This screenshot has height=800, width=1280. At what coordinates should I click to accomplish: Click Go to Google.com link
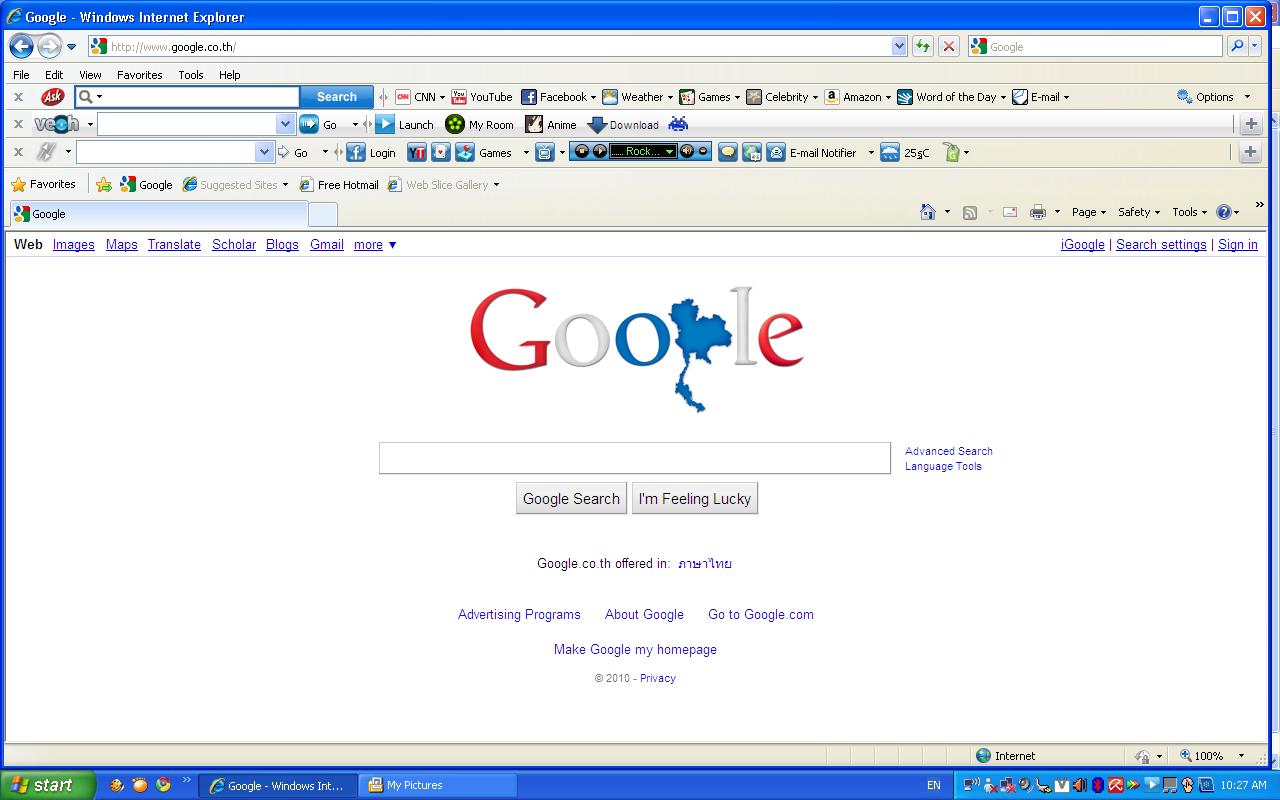(761, 614)
